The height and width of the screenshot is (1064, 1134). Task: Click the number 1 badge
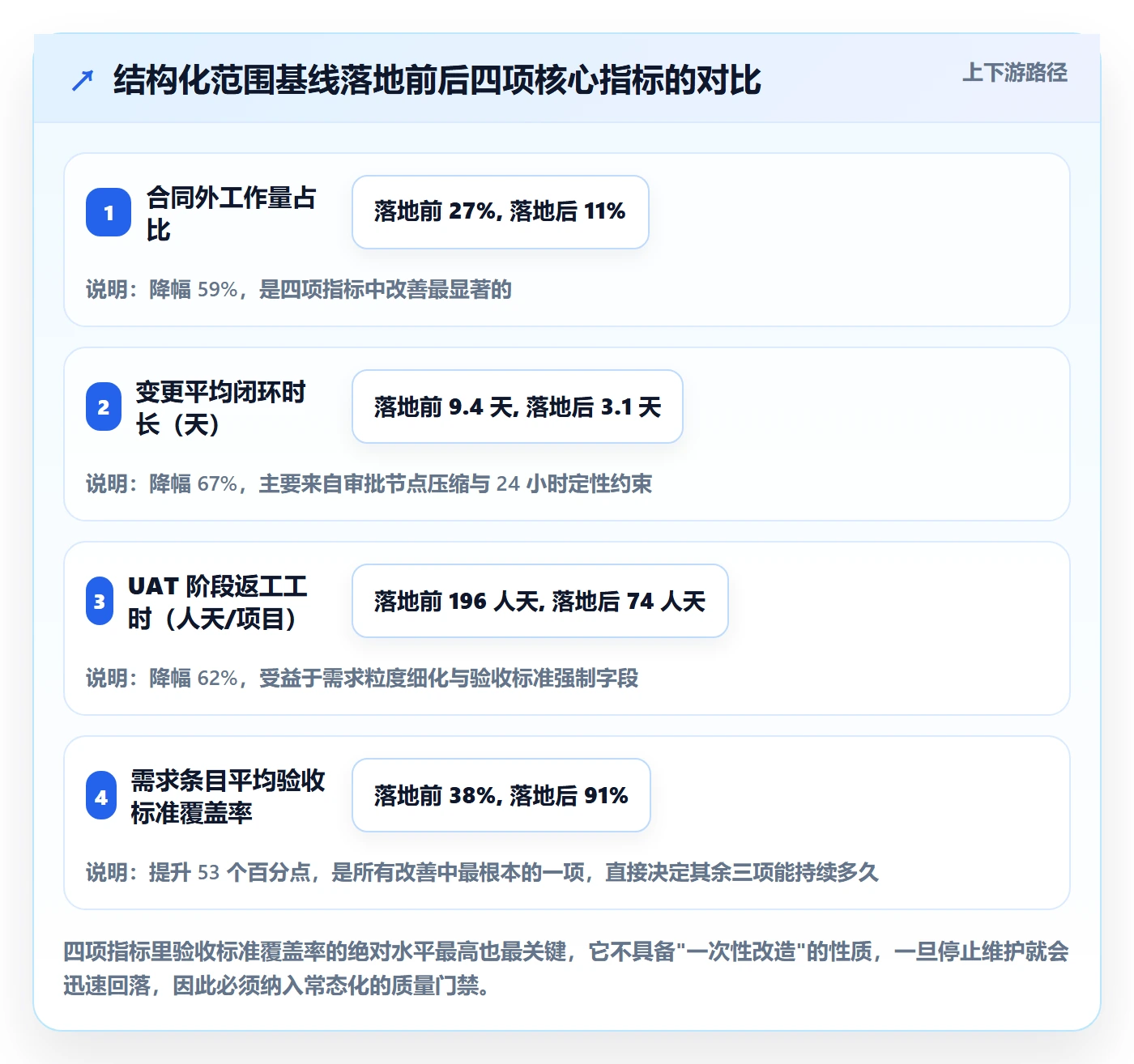click(x=109, y=212)
